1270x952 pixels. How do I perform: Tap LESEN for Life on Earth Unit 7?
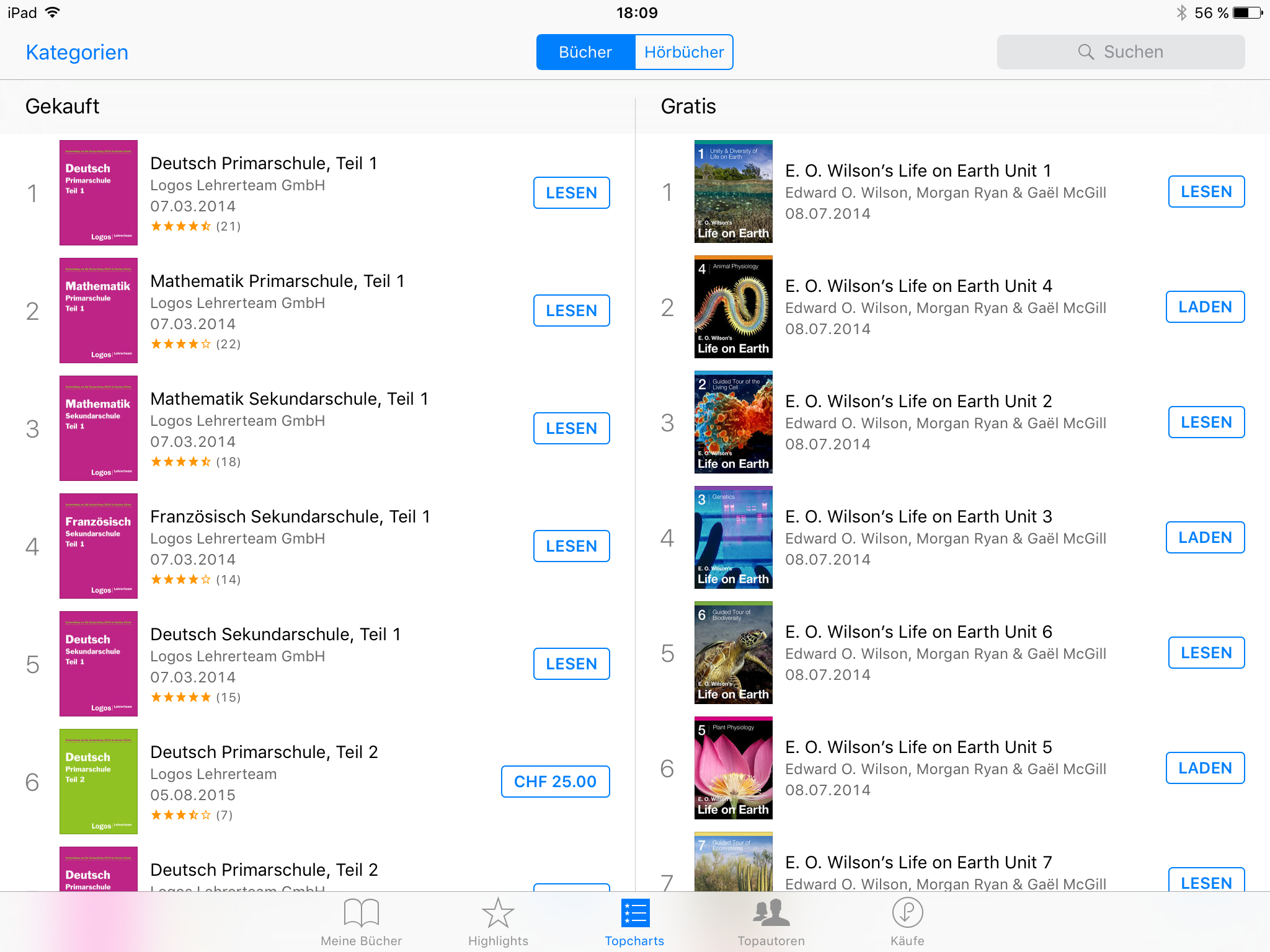coord(1206,880)
